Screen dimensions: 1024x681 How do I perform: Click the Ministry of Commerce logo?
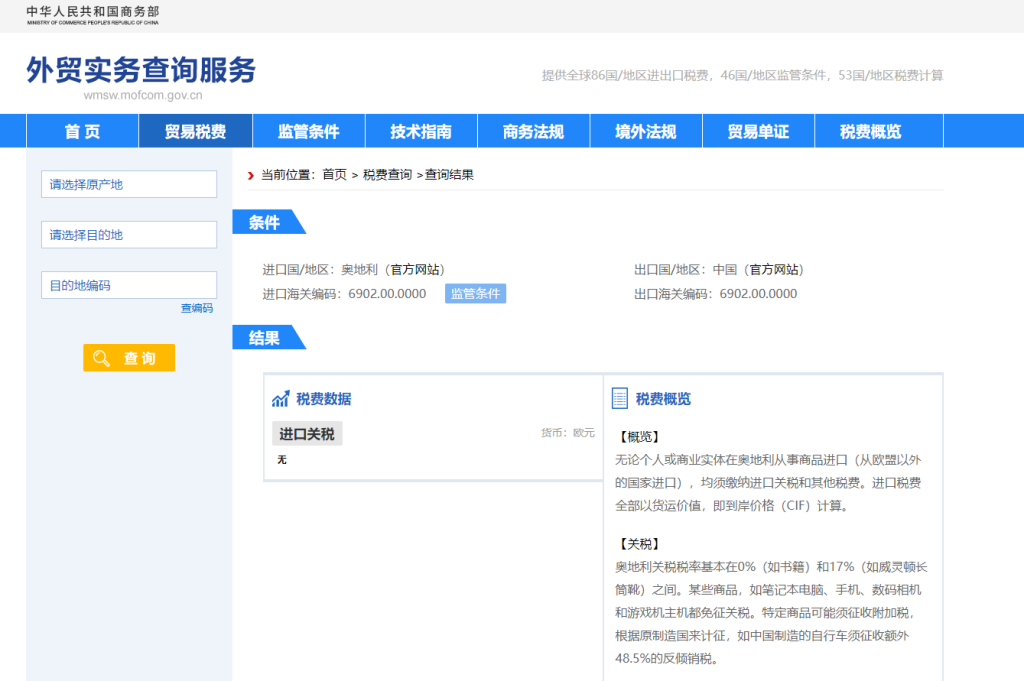[x=93, y=15]
